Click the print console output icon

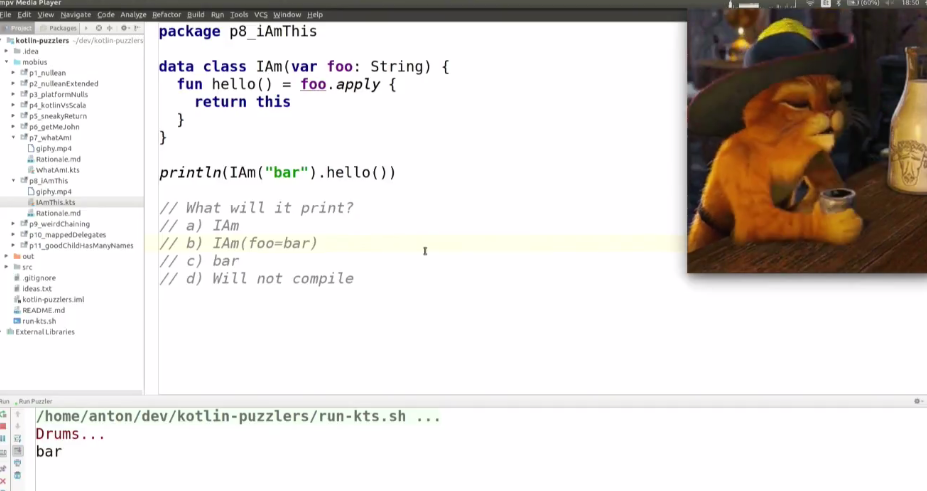point(18,463)
